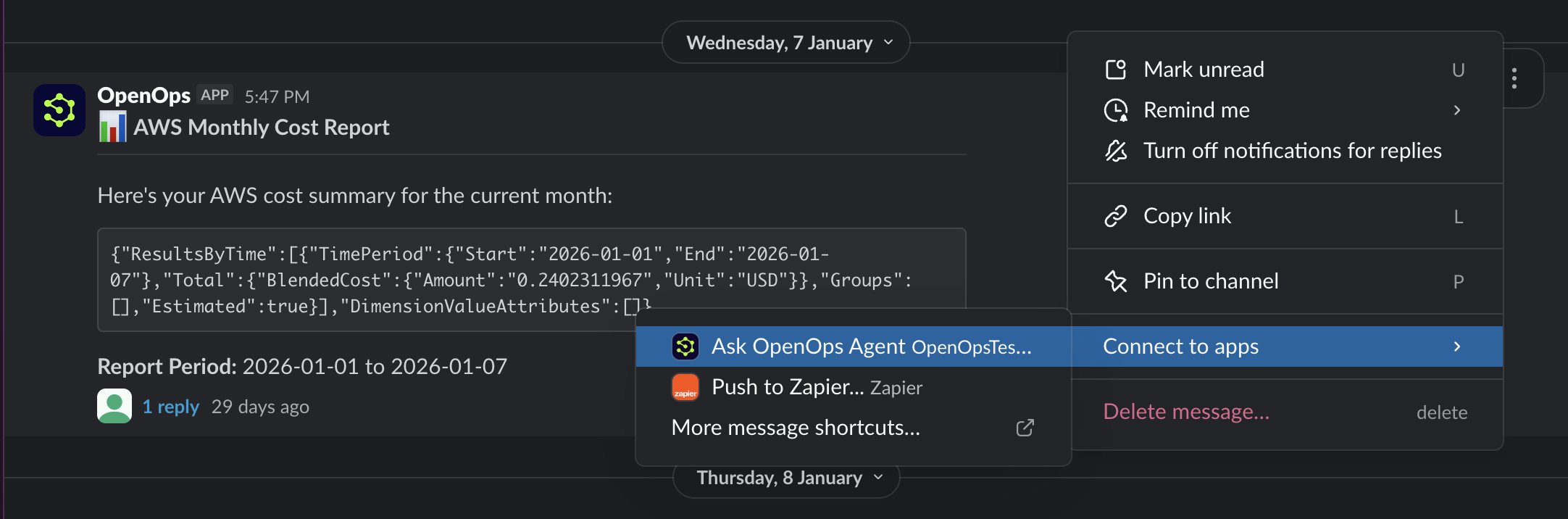Screen dimensions: 1568x519
Task: Open the 1 reply thread link
Action: 171,407
